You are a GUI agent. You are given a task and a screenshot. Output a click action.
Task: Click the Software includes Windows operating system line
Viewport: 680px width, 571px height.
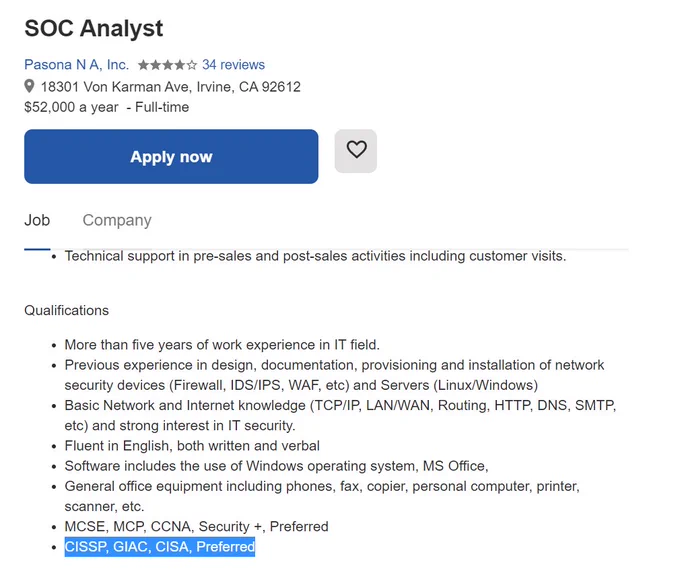coord(276,466)
